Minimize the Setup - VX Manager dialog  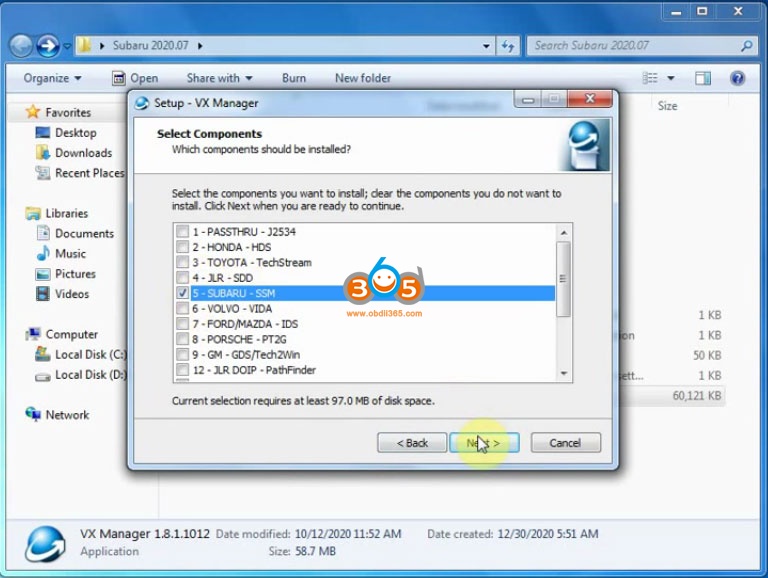(528, 100)
